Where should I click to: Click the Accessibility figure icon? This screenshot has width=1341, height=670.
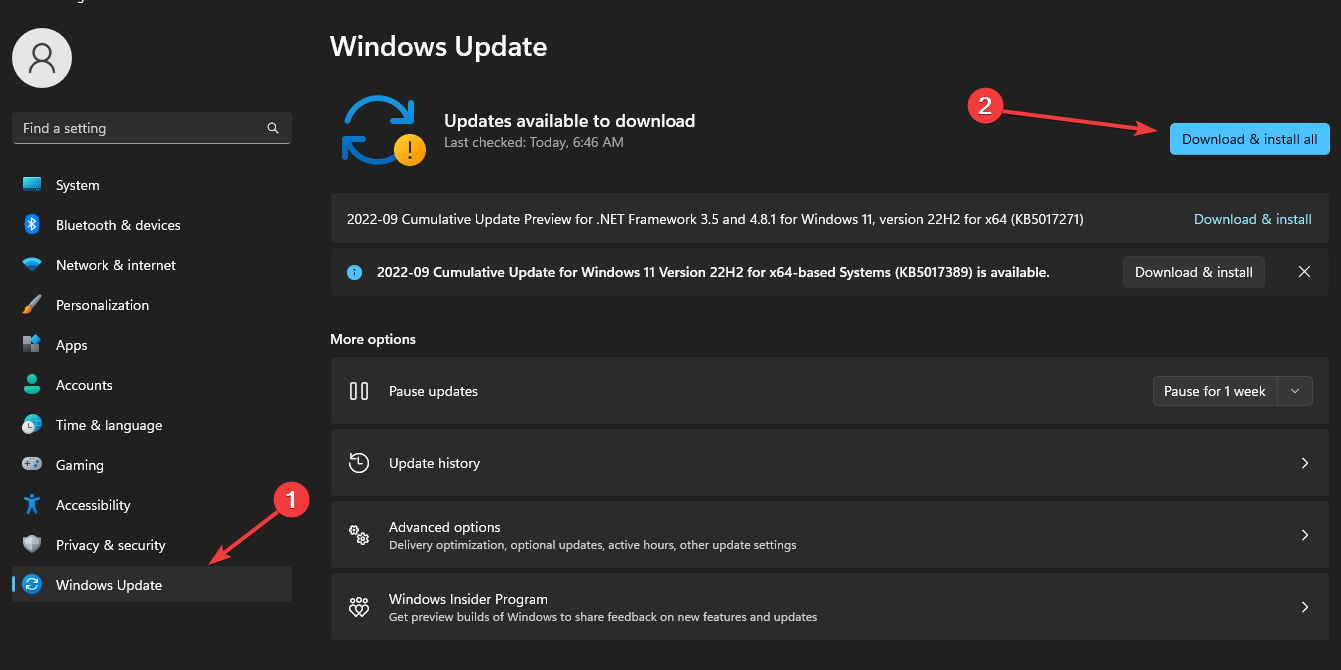pyautogui.click(x=32, y=505)
